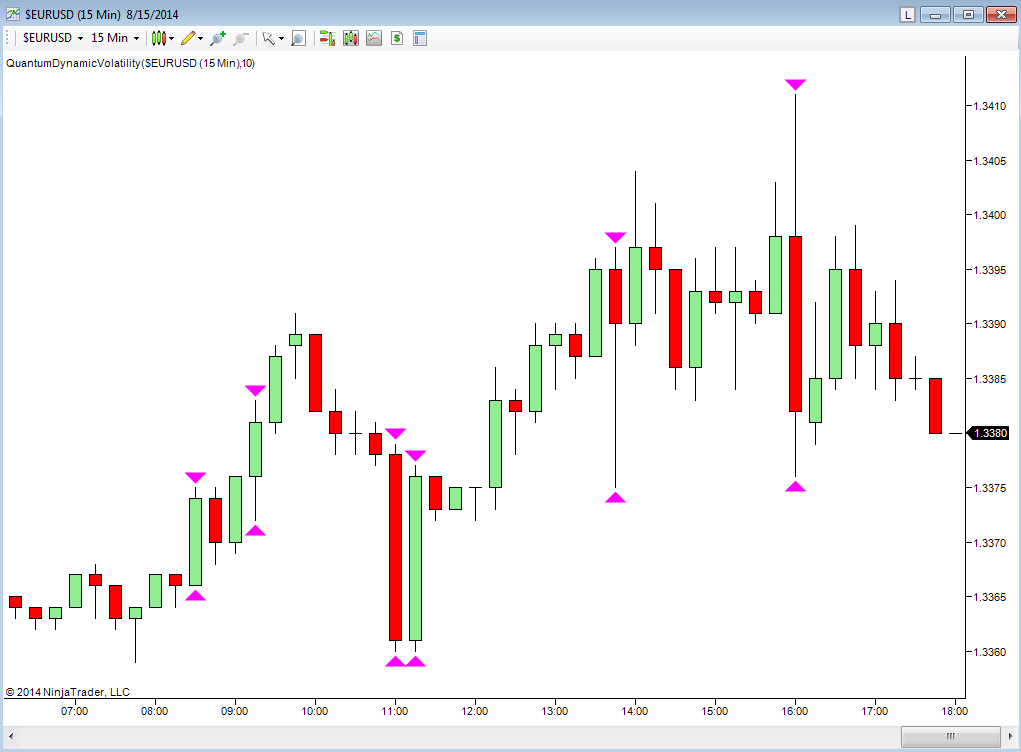The width and height of the screenshot is (1021, 752).
Task: Click the L link button in title bar
Action: click(907, 14)
